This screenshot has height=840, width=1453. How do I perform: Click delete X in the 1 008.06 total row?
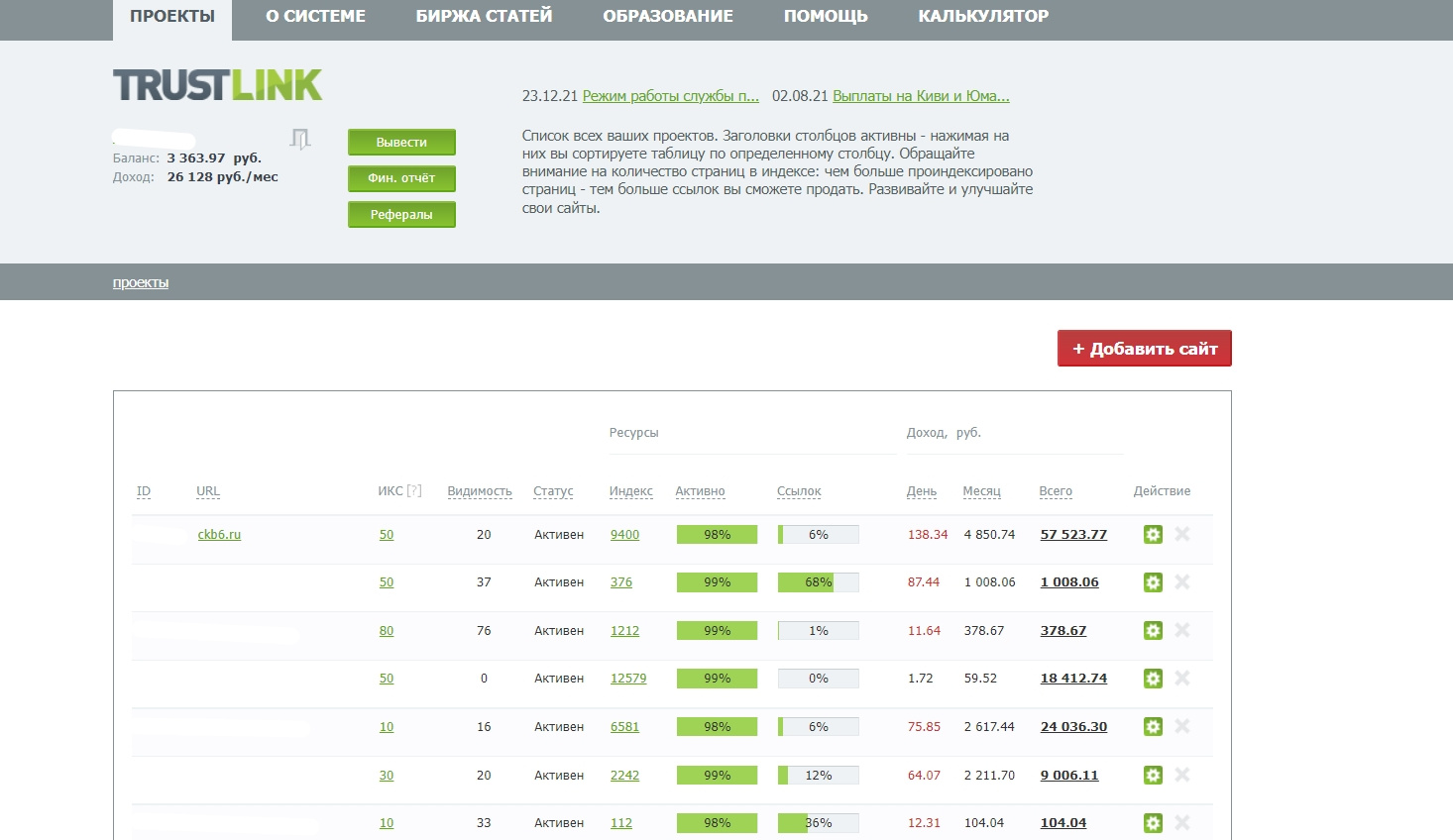pos(1182,581)
